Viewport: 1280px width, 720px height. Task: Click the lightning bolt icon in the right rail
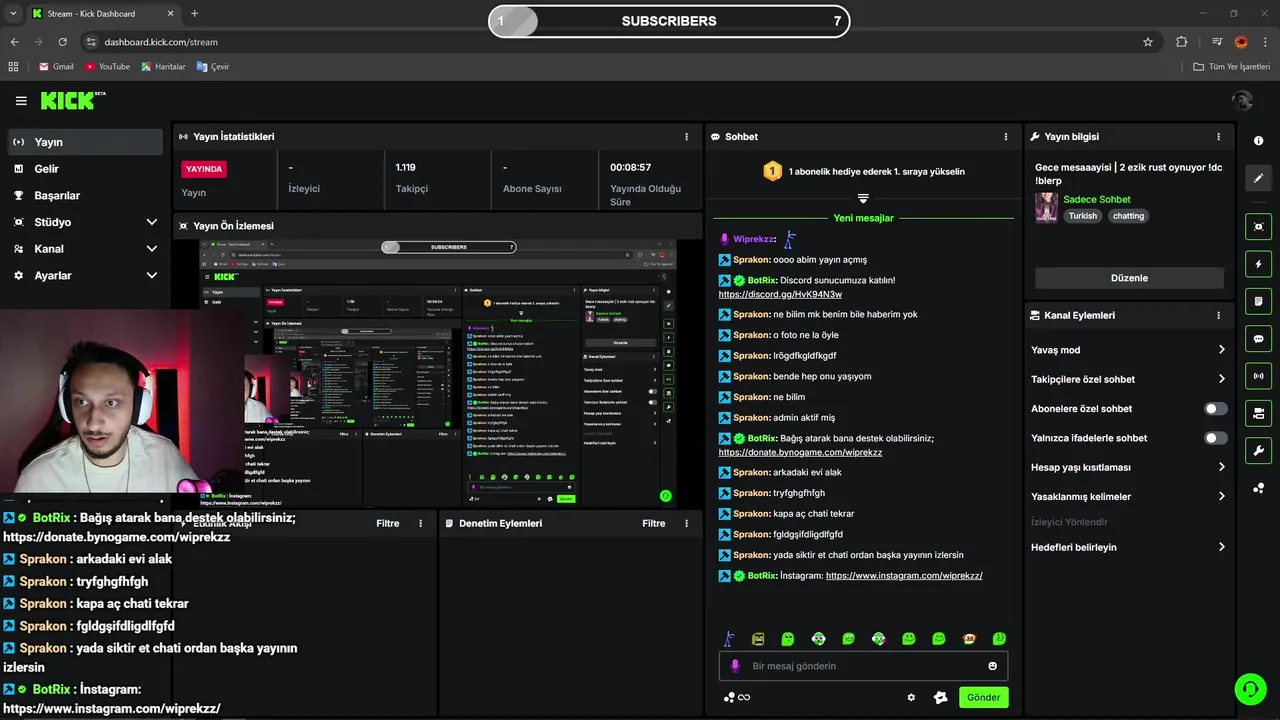click(x=1258, y=264)
